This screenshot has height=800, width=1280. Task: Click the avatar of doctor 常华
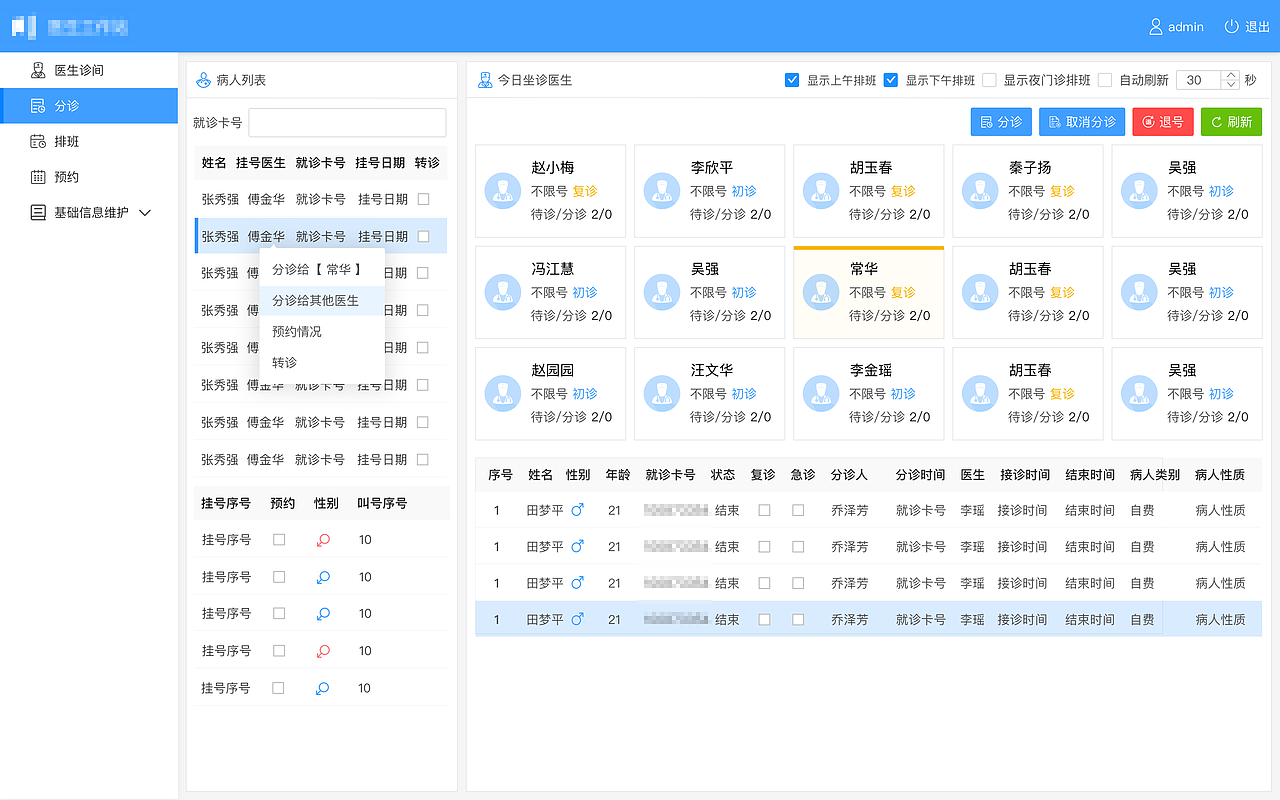[821, 292]
